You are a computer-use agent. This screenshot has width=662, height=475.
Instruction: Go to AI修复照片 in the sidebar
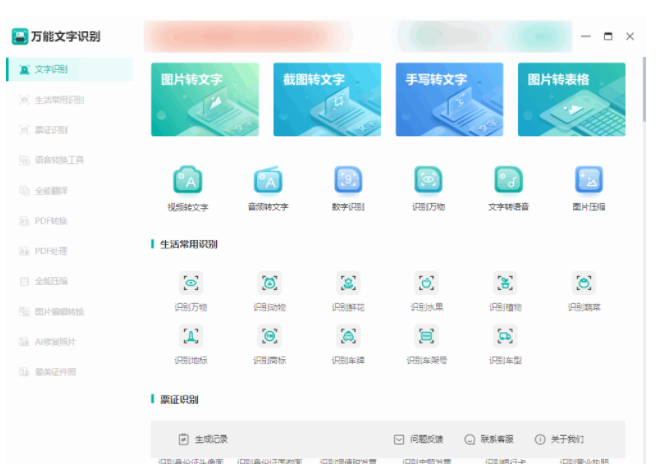pos(55,342)
